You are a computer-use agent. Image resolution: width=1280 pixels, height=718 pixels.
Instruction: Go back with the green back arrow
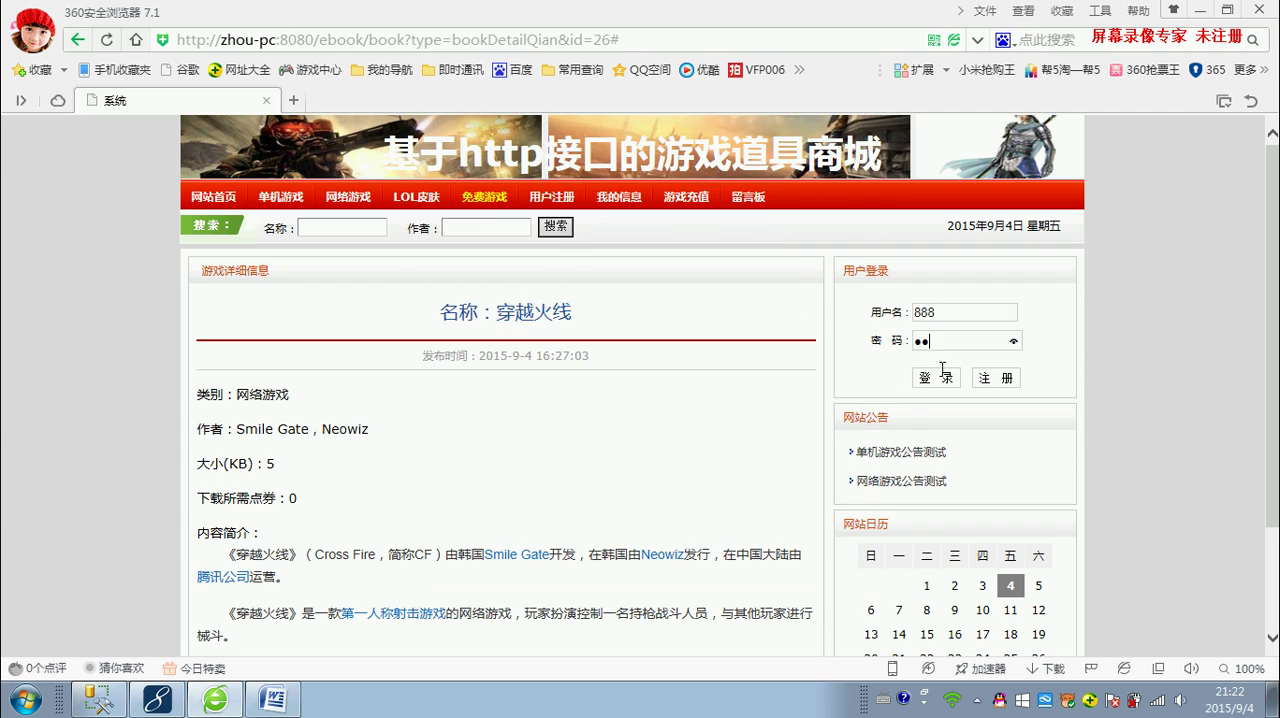pyautogui.click(x=77, y=40)
